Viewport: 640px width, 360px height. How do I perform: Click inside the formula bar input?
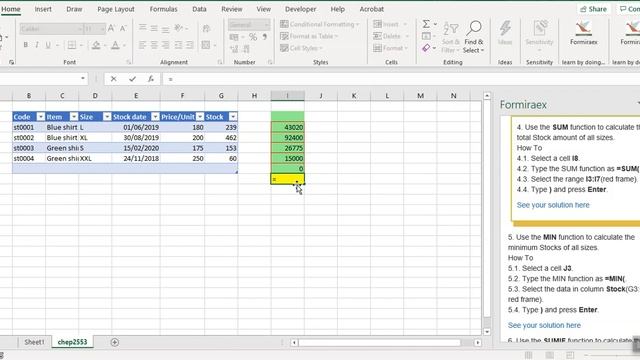tap(400, 79)
